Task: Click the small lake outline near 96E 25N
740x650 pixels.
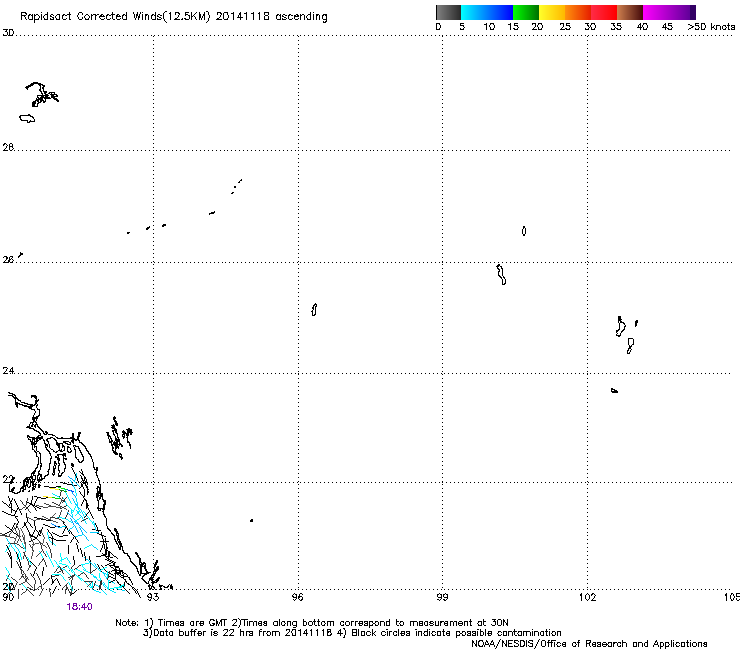Action: point(314,310)
